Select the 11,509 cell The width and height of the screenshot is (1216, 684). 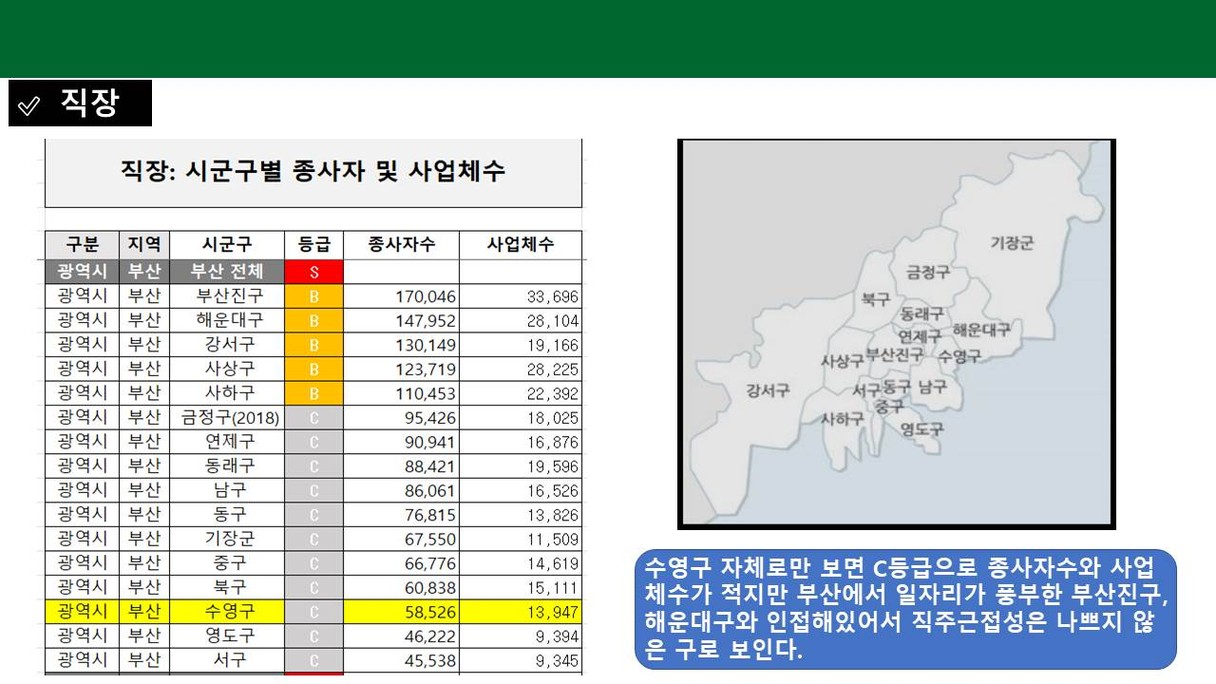pos(520,539)
